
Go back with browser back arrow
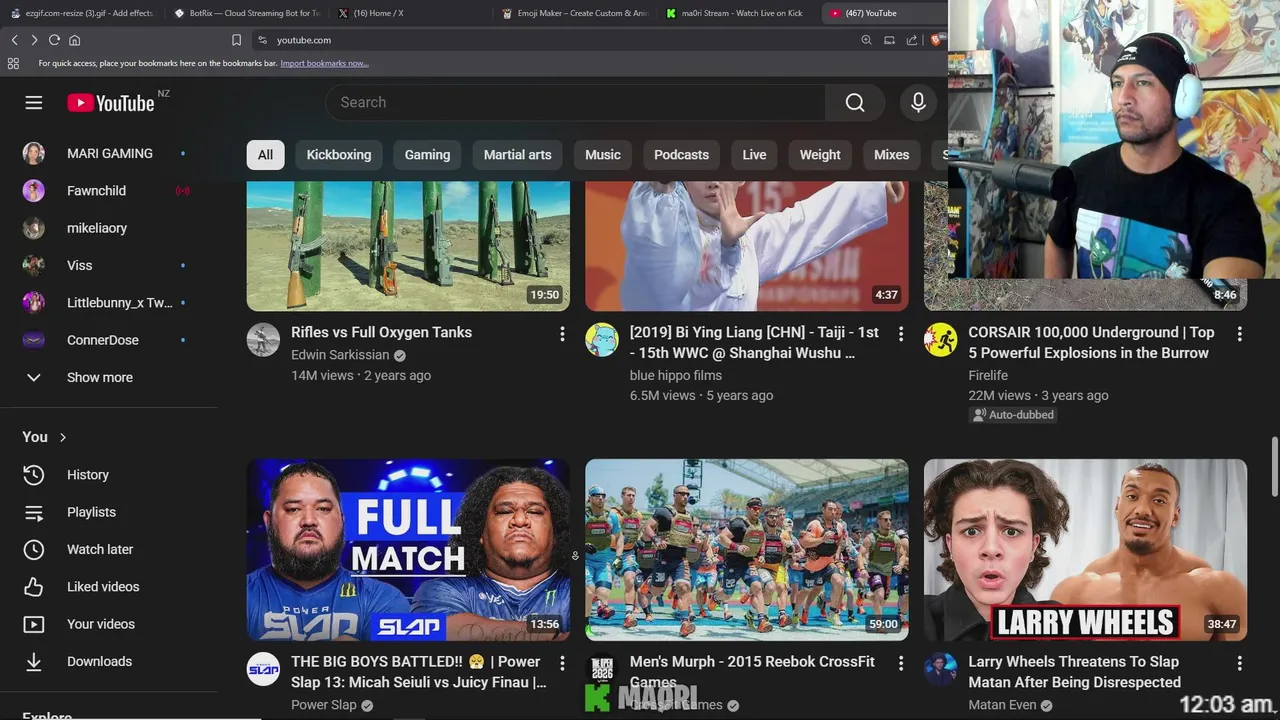[x=14, y=40]
